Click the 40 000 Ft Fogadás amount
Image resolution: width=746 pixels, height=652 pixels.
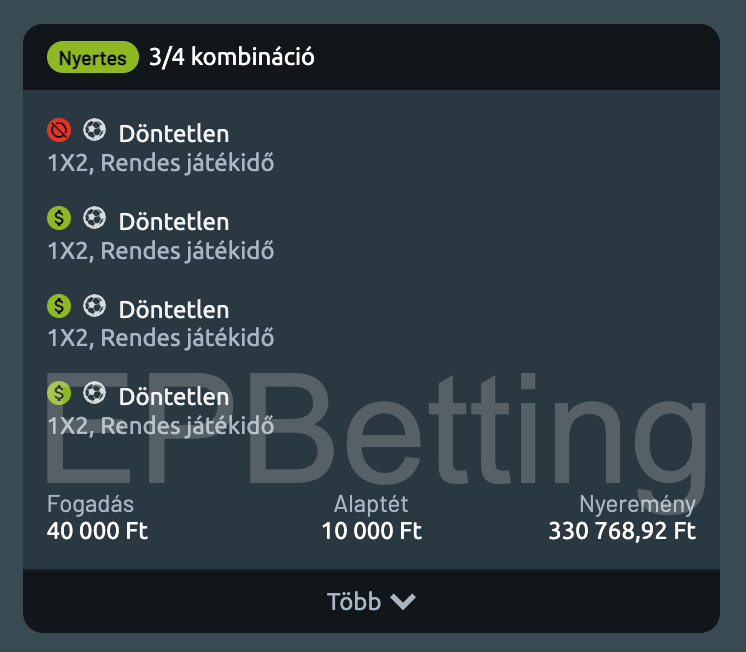98,531
